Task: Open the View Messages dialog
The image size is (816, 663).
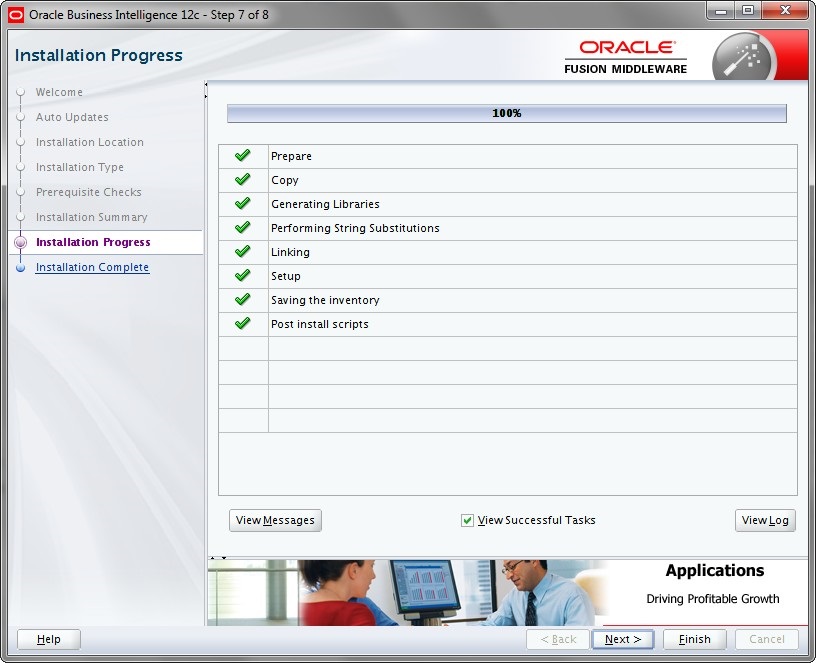Action: (275, 520)
